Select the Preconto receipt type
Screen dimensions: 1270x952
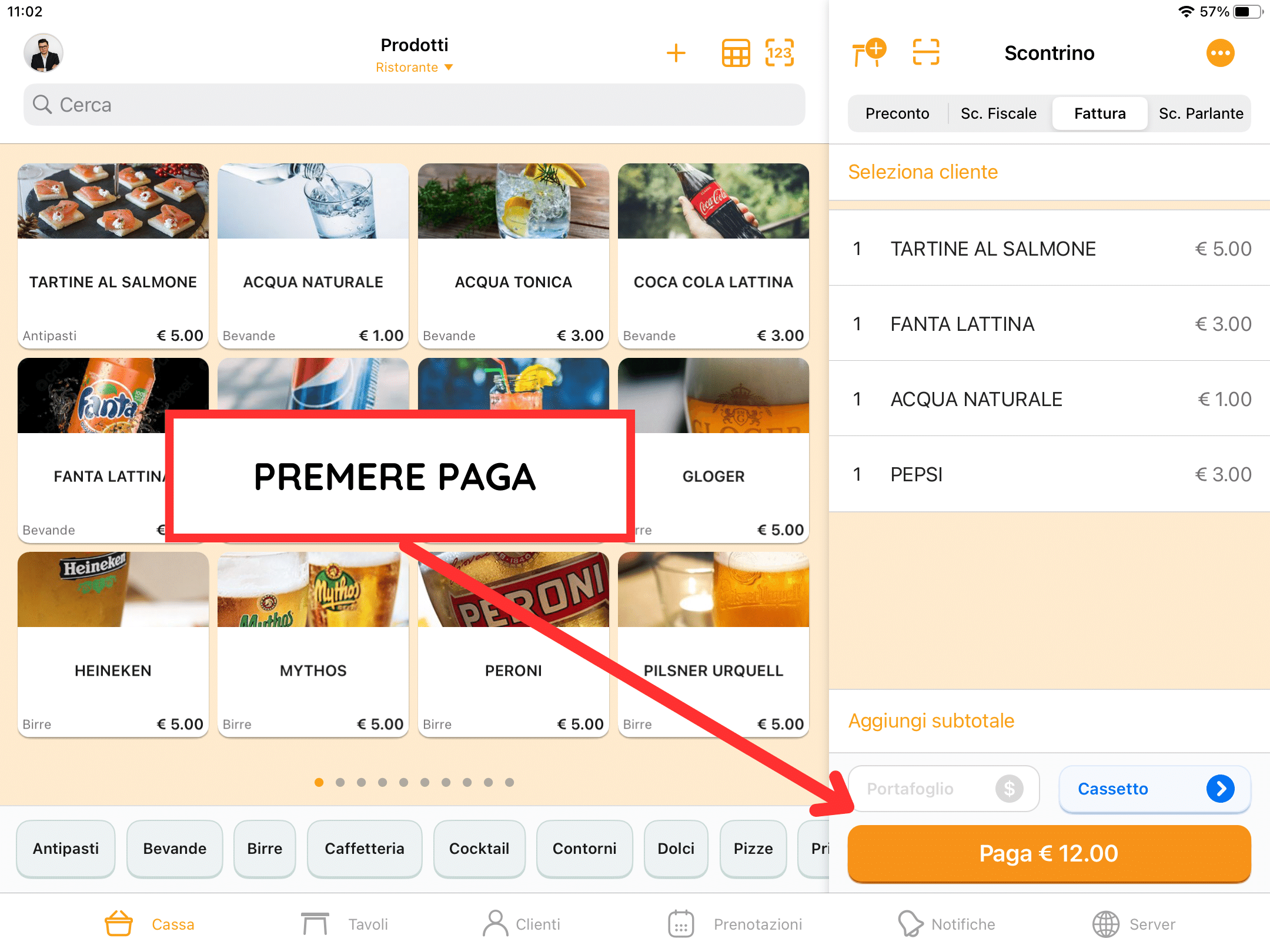[x=897, y=113]
